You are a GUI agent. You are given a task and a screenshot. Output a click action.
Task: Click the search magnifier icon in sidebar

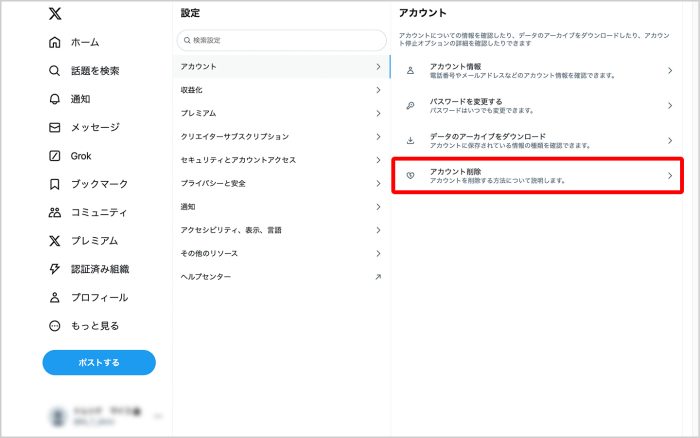click(x=55, y=71)
